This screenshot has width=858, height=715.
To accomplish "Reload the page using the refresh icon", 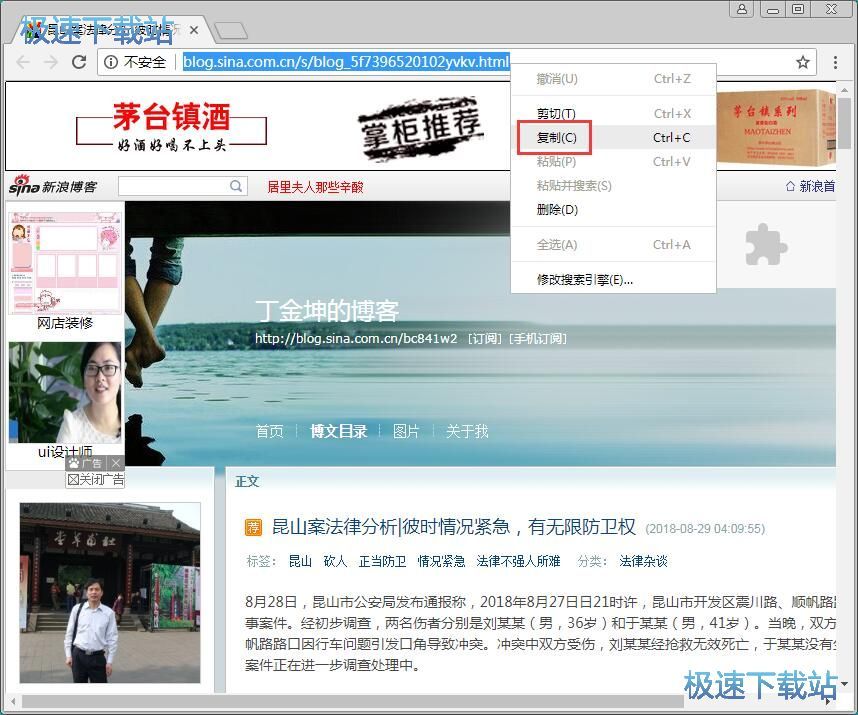I will [79, 62].
